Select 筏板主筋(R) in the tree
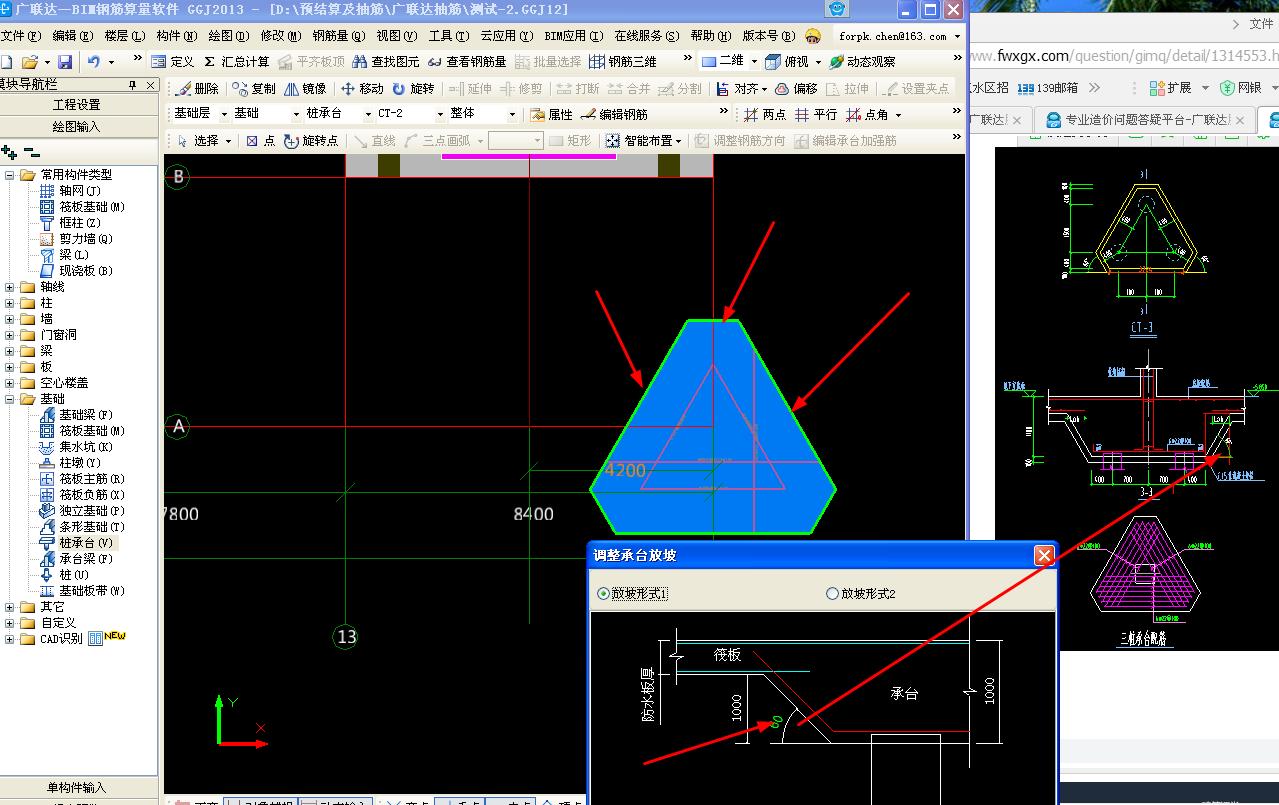This screenshot has height=805, width=1279. click(x=81, y=479)
